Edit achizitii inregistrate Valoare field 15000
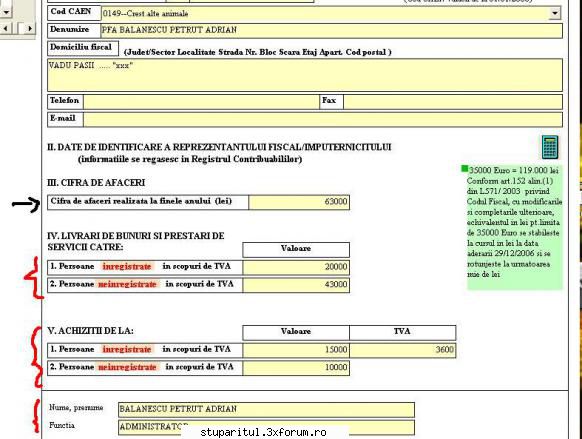582x439 pixels. pyautogui.click(x=296, y=350)
